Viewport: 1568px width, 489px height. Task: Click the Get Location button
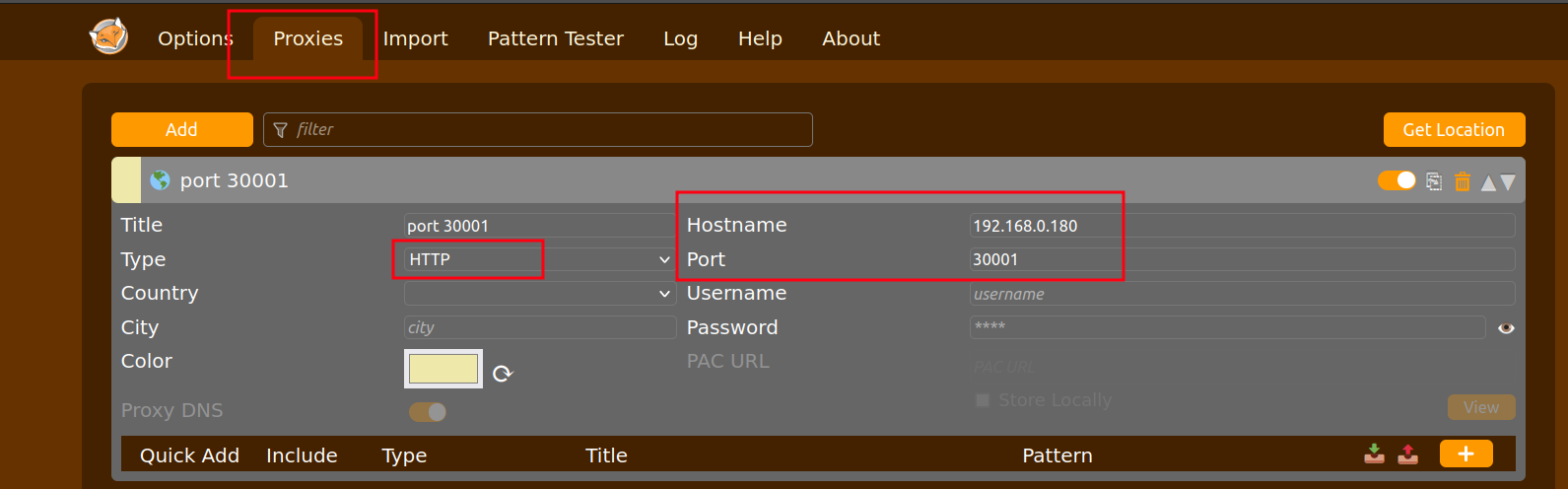tap(1454, 129)
